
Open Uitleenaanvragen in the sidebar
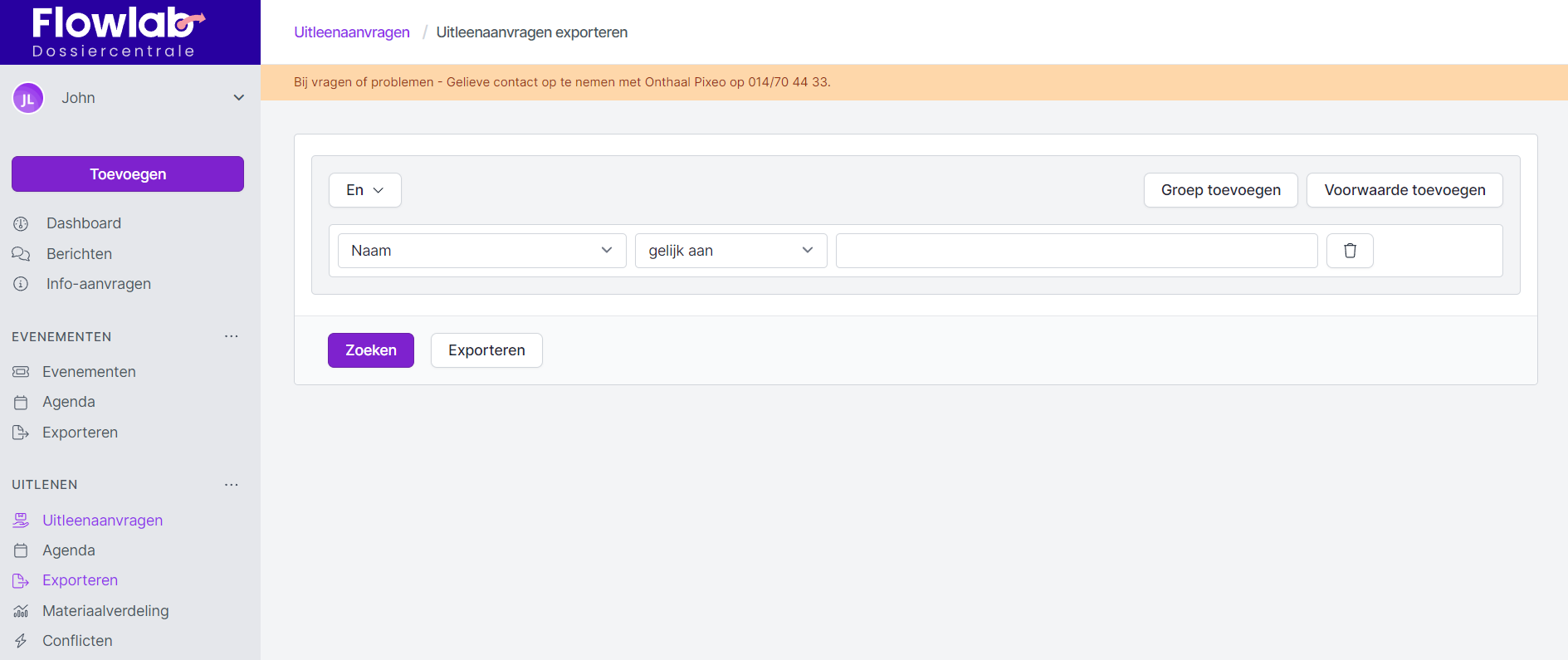[102, 521]
